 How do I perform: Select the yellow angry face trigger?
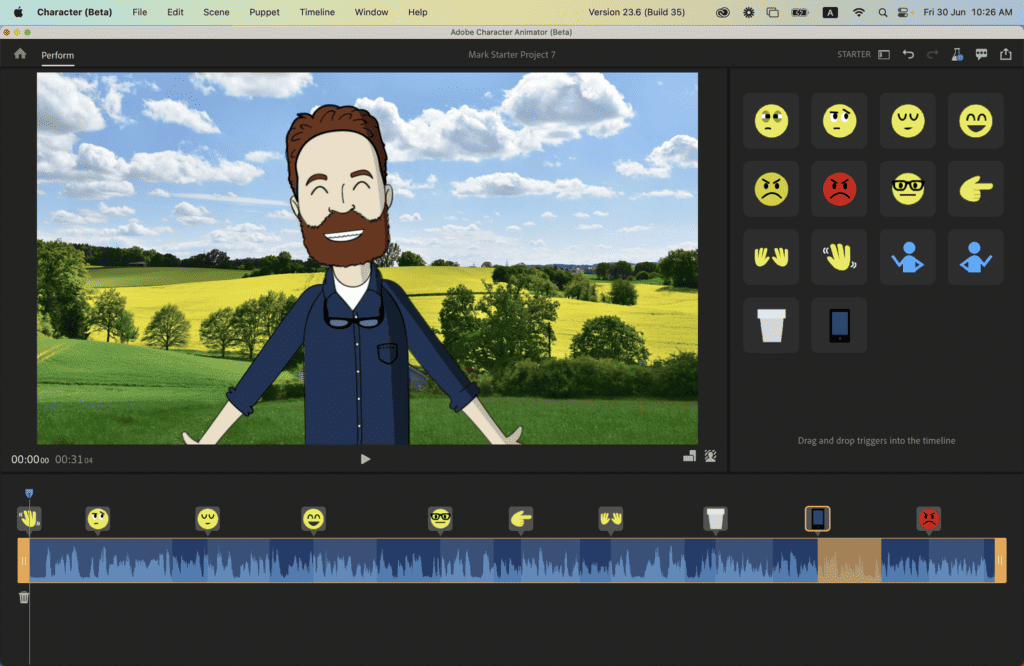click(771, 189)
